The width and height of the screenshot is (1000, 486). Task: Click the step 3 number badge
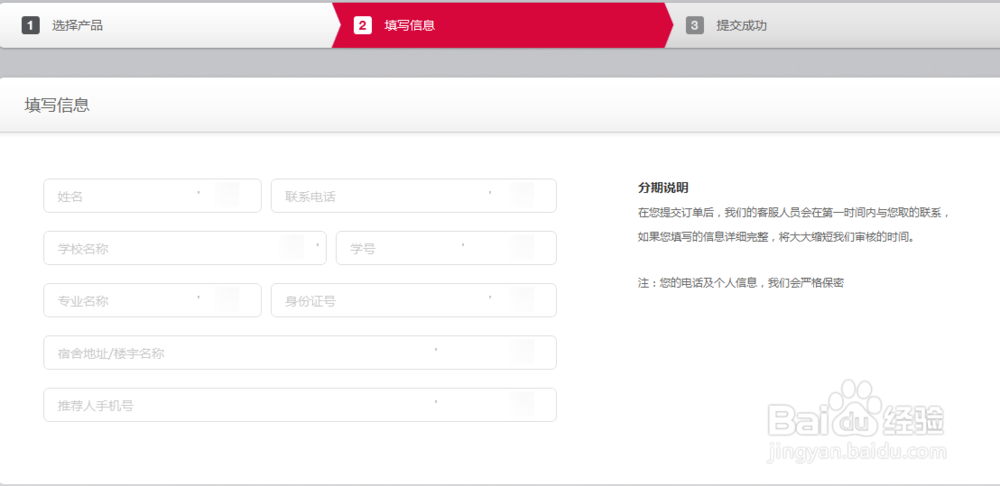695,25
